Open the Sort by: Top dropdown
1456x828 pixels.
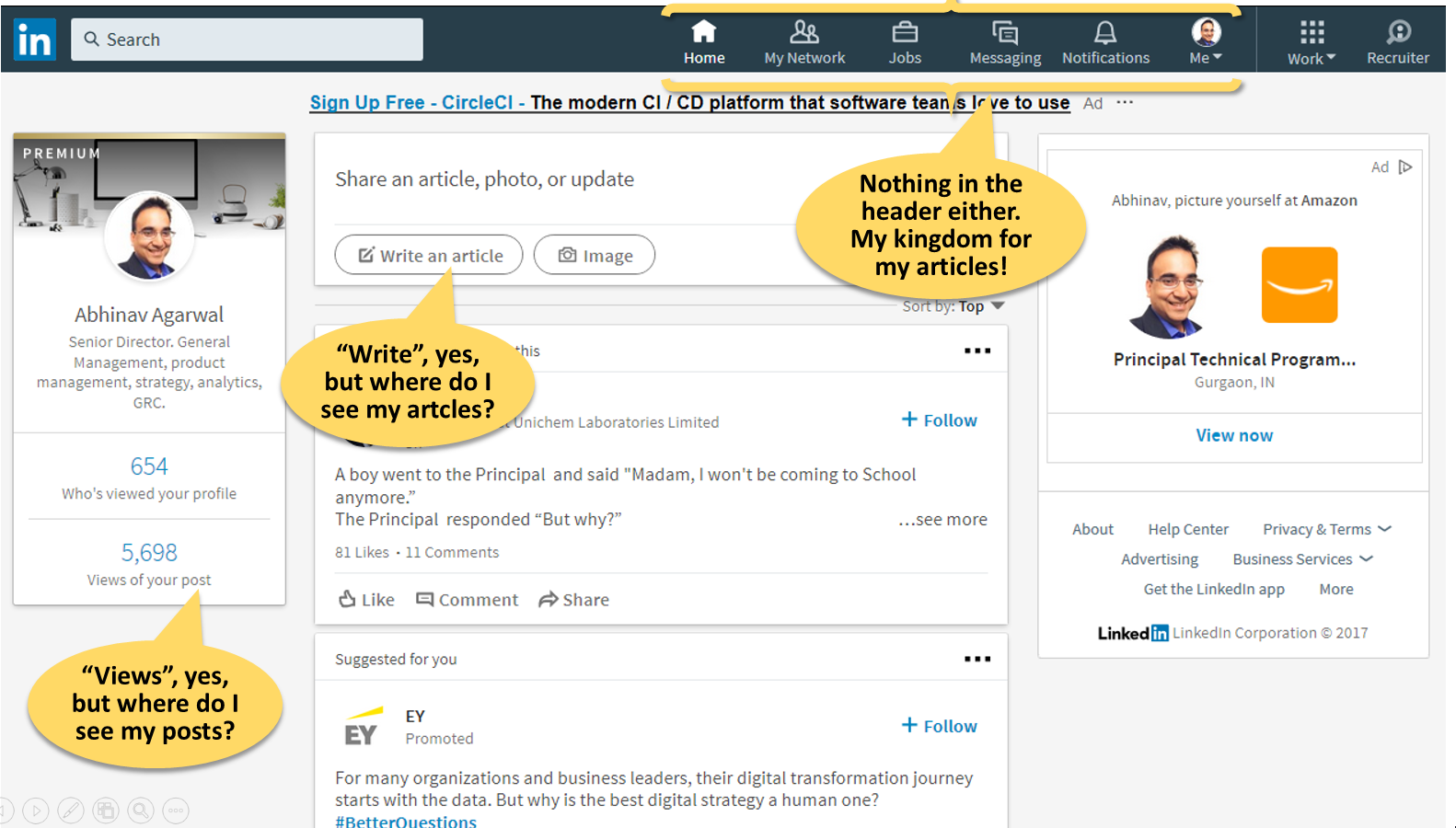click(953, 306)
